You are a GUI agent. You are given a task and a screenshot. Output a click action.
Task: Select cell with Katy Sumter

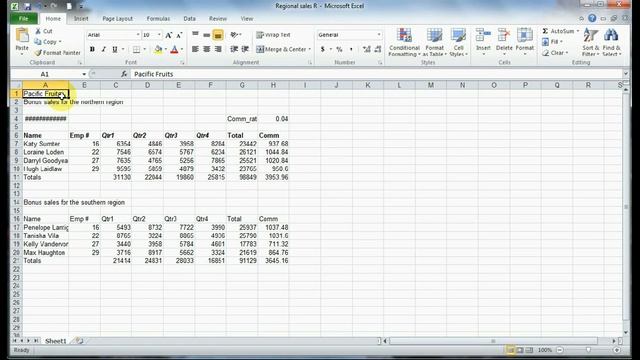45,144
